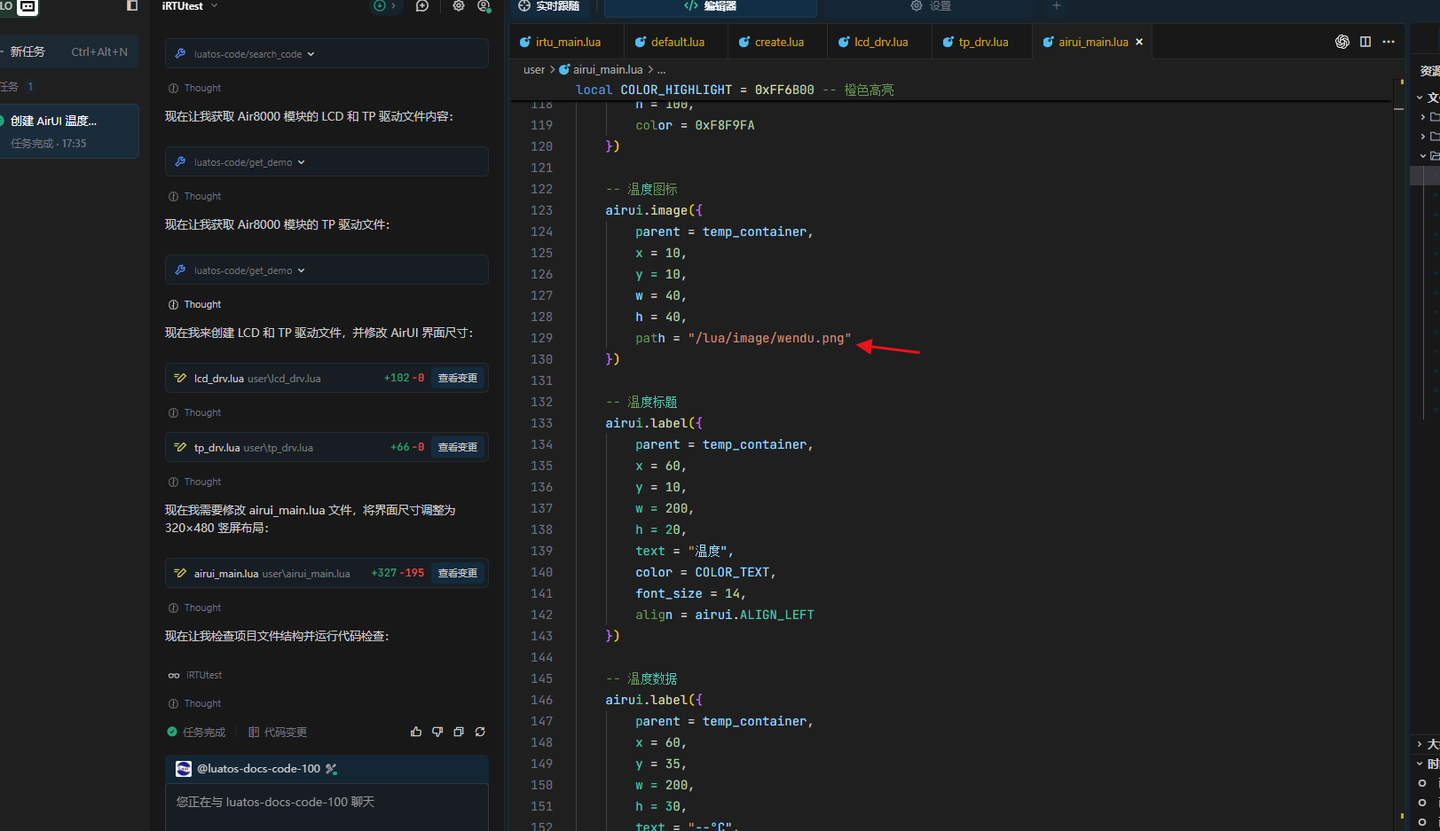Click the ChatGPT icon in editor toolbar

coord(1342,42)
